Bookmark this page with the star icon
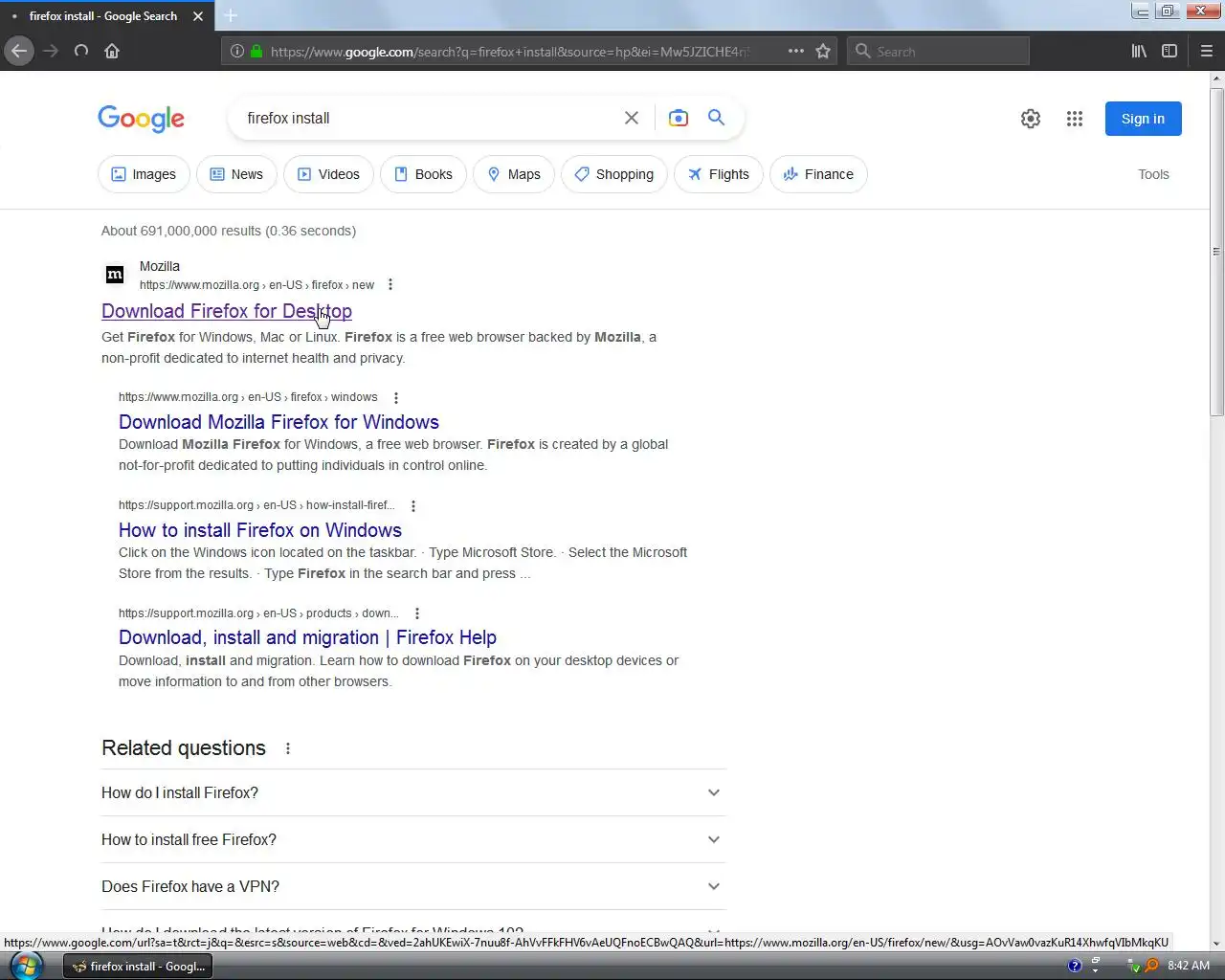This screenshot has height=980, width=1225. click(823, 51)
